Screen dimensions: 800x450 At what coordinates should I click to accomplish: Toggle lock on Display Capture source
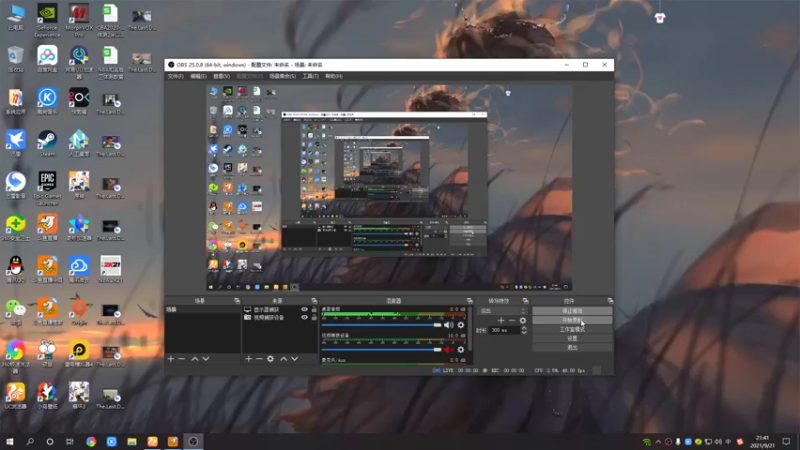pyautogui.click(x=314, y=310)
